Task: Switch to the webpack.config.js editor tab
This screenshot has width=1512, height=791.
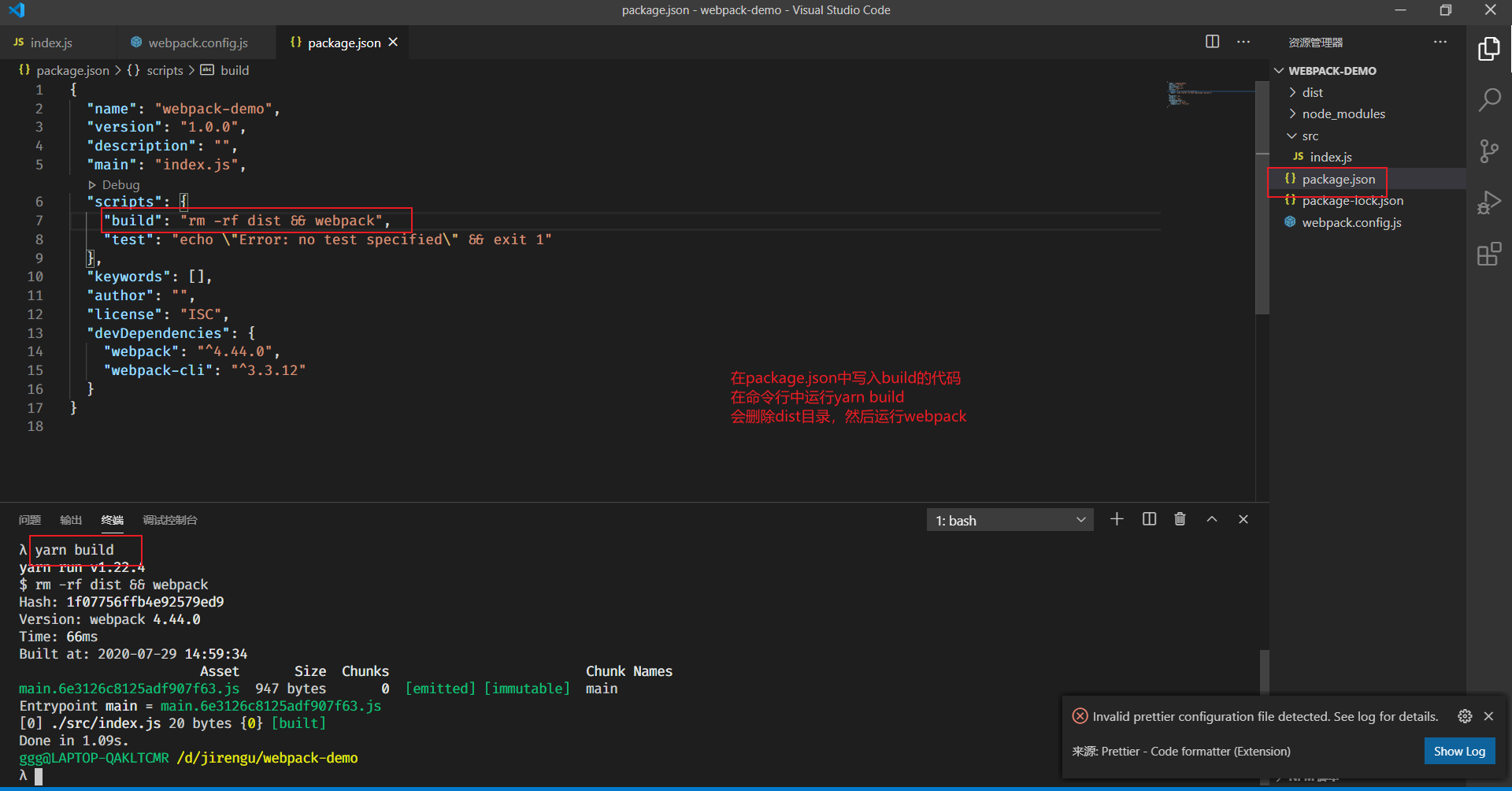Action: [197, 43]
